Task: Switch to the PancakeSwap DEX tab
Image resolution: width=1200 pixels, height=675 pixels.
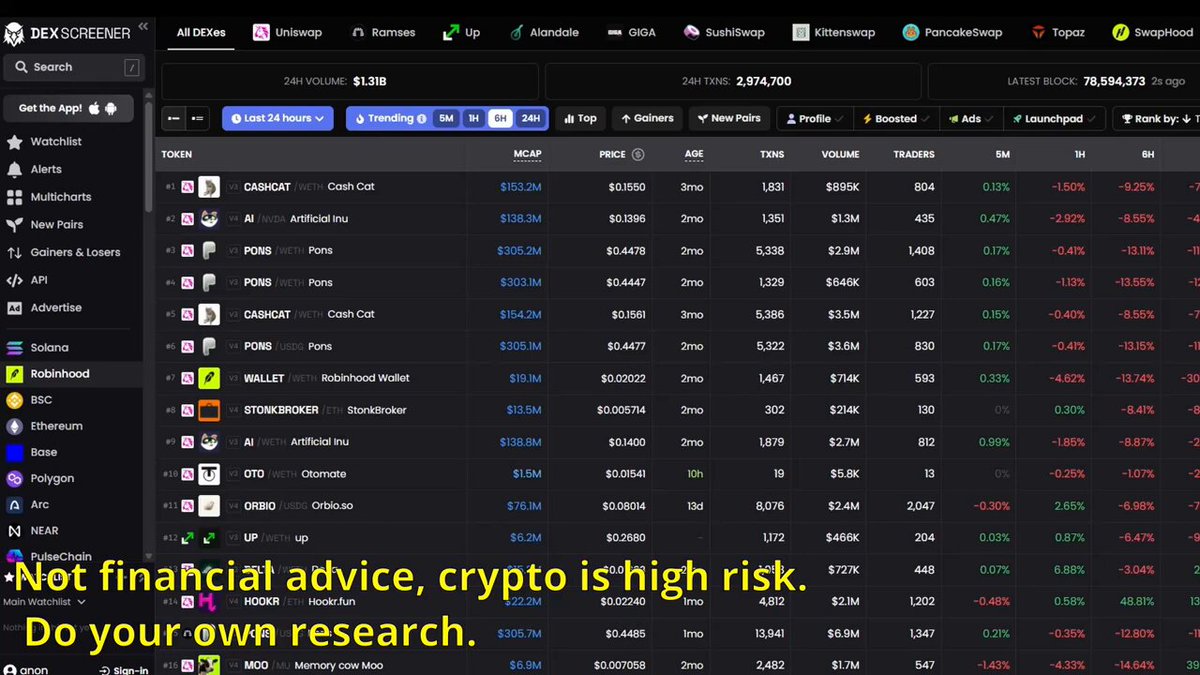Action: point(952,32)
